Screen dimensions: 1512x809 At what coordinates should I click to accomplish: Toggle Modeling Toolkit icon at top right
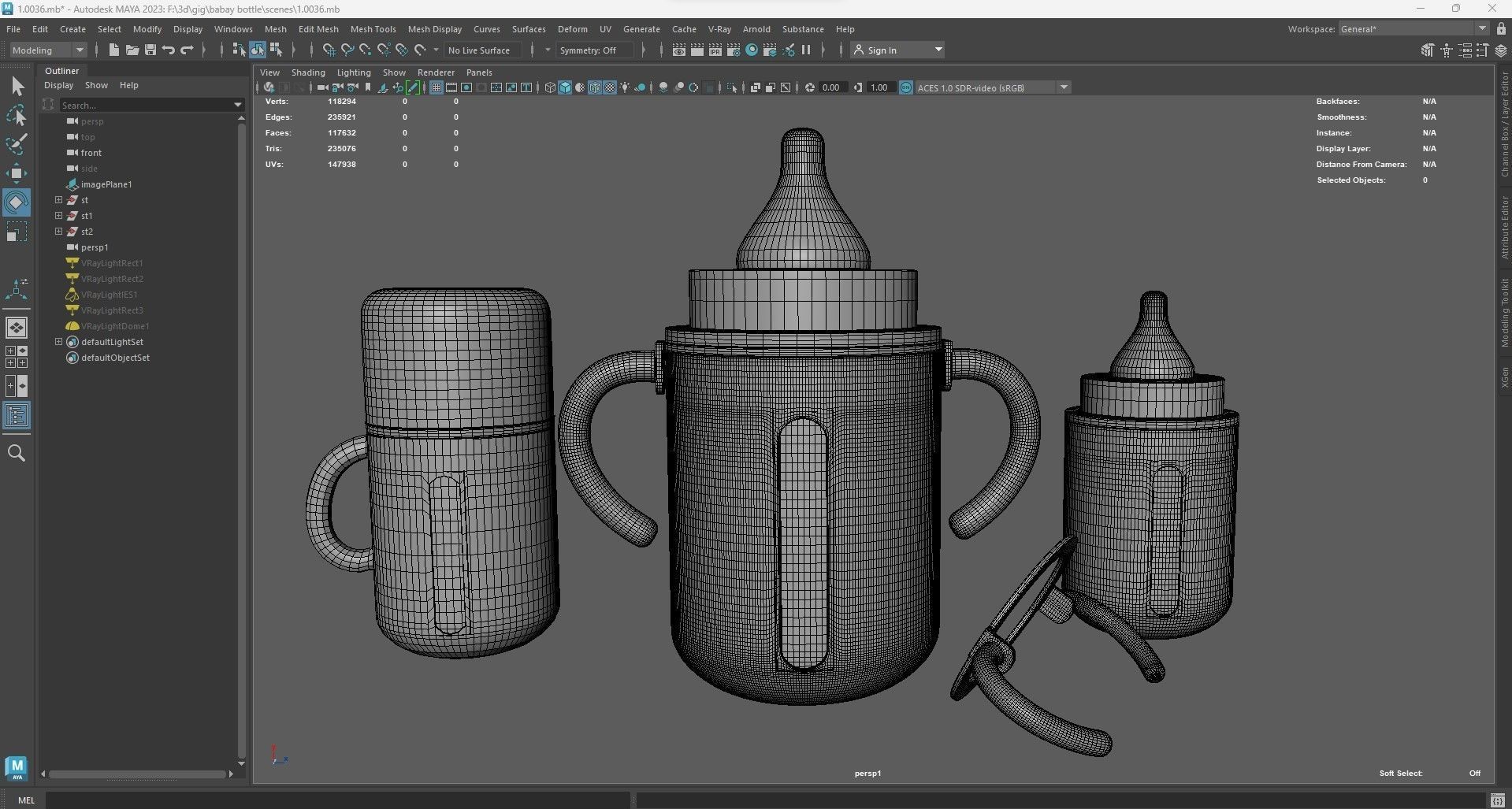tap(1427, 50)
